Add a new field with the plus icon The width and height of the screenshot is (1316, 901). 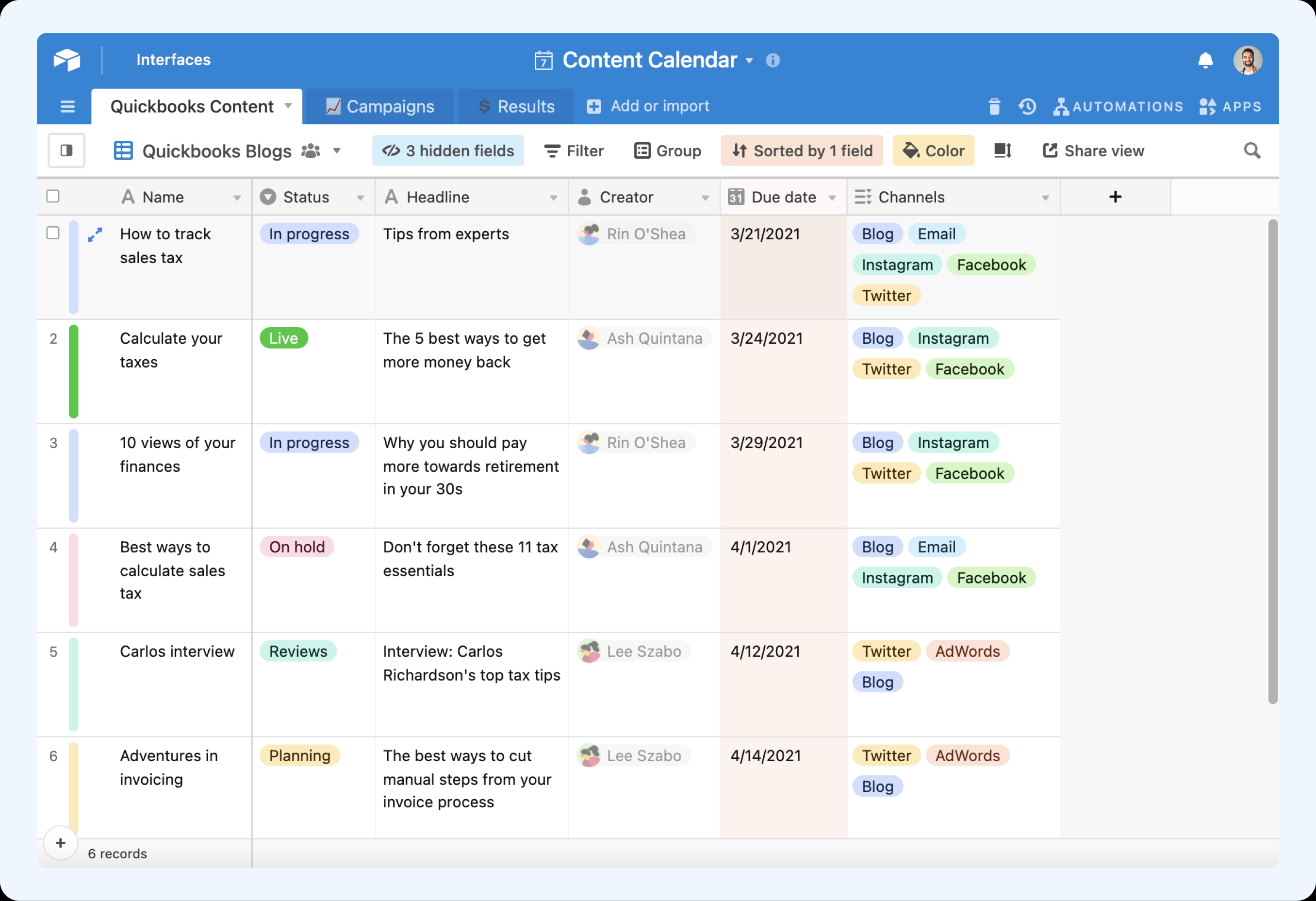click(x=1115, y=197)
